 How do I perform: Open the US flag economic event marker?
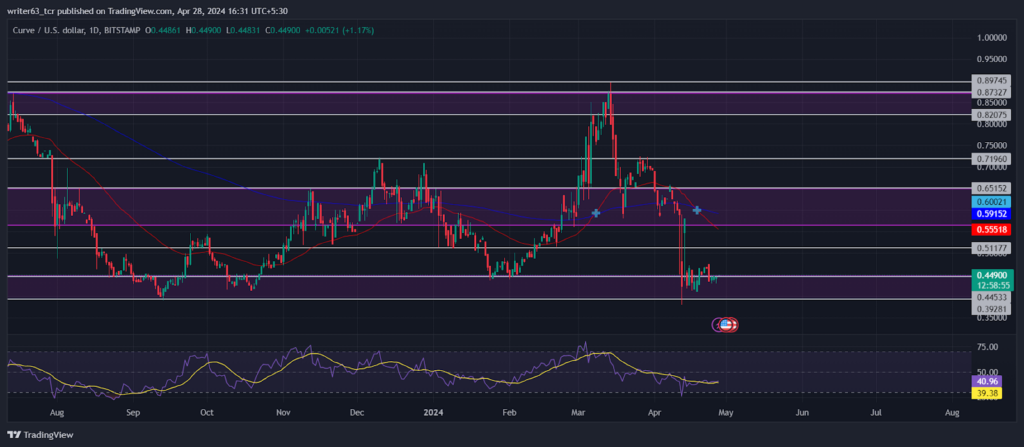click(726, 323)
